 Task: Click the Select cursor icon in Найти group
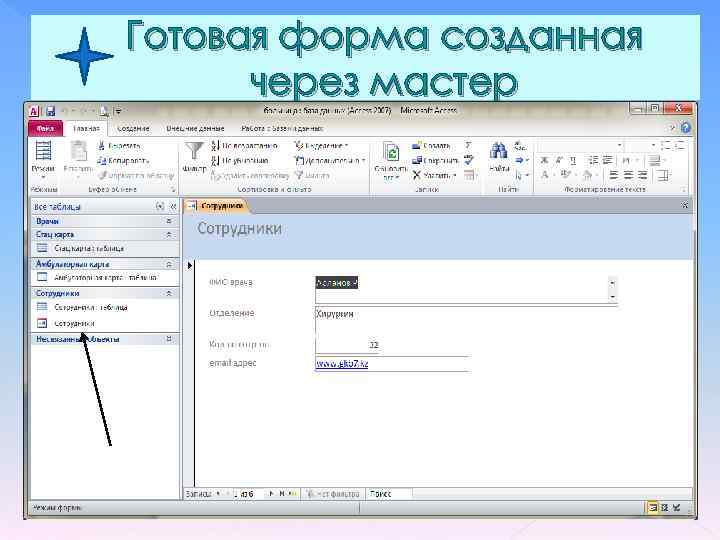[521, 175]
